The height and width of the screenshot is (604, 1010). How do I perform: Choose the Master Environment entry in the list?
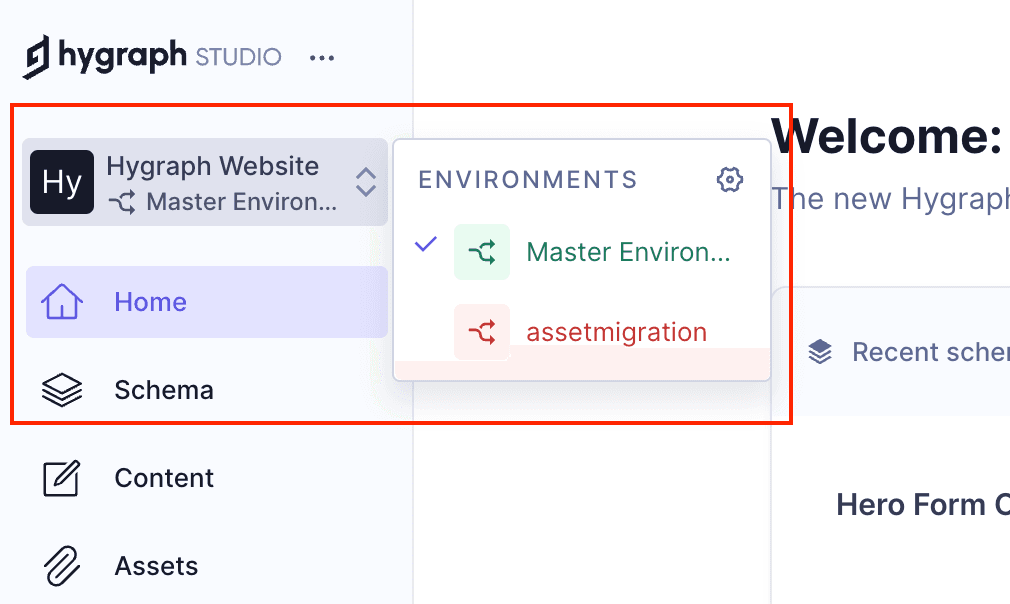628,252
